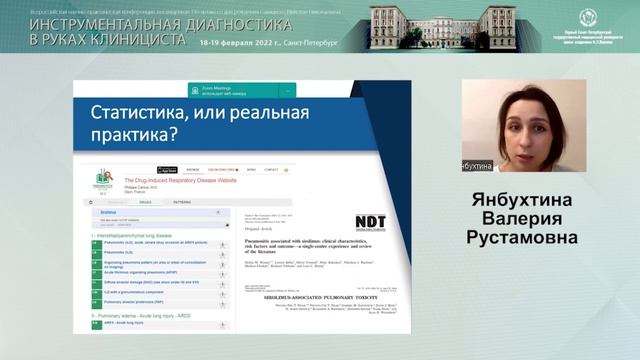Click the conference title ИНСТРУМЕНТАЛЬНАЯ ДИАГНОСТИКА

[x=161, y=25]
